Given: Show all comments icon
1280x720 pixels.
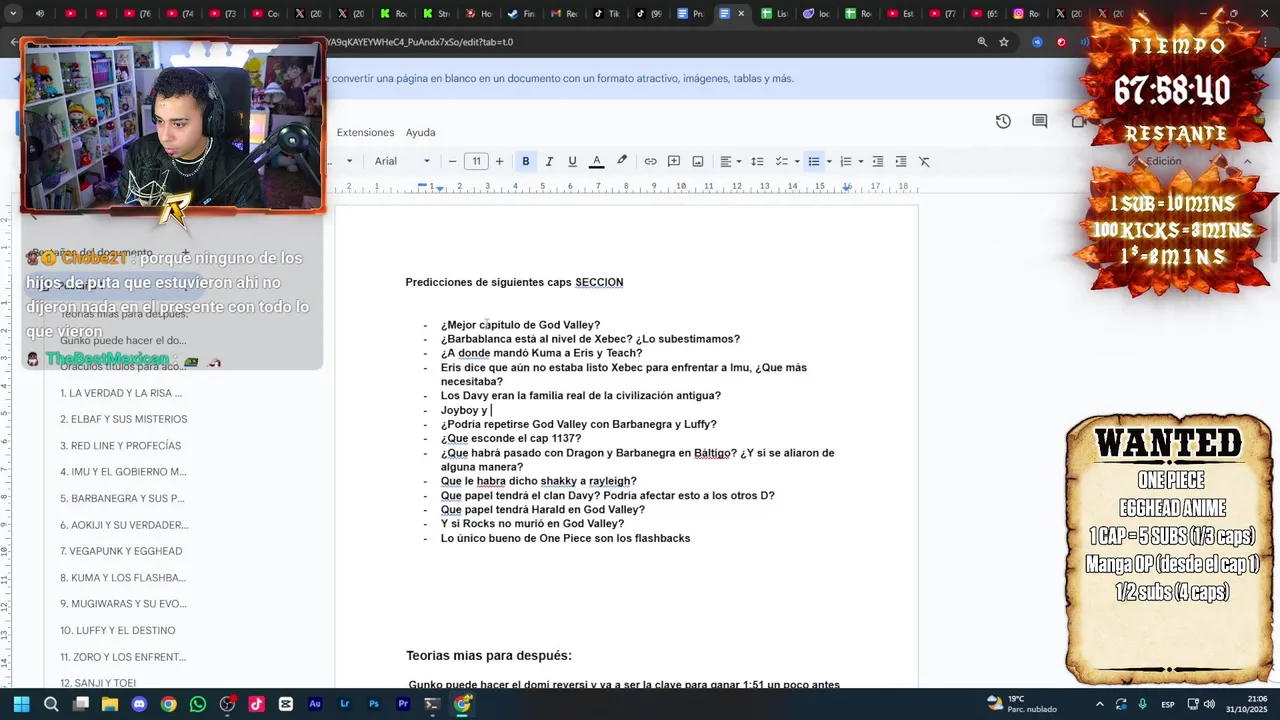Looking at the screenshot, I should [x=1039, y=121].
